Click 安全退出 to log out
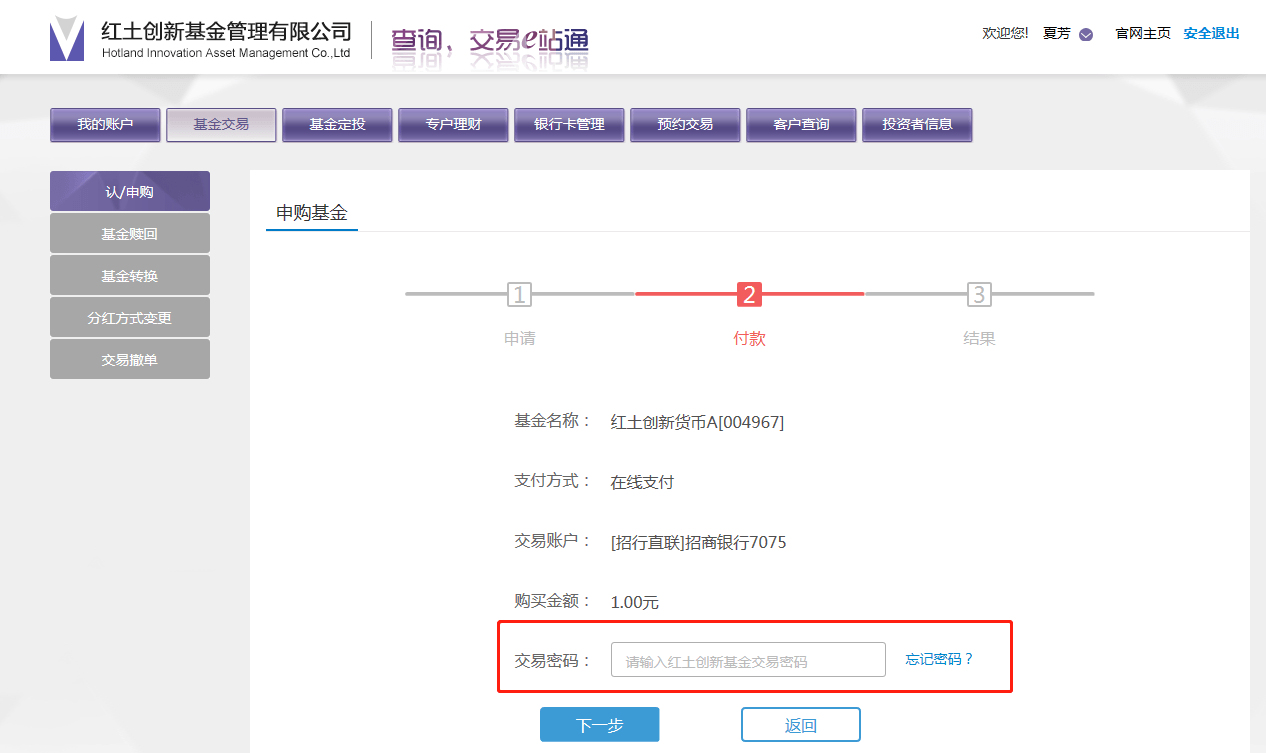1266x753 pixels. 1211,33
